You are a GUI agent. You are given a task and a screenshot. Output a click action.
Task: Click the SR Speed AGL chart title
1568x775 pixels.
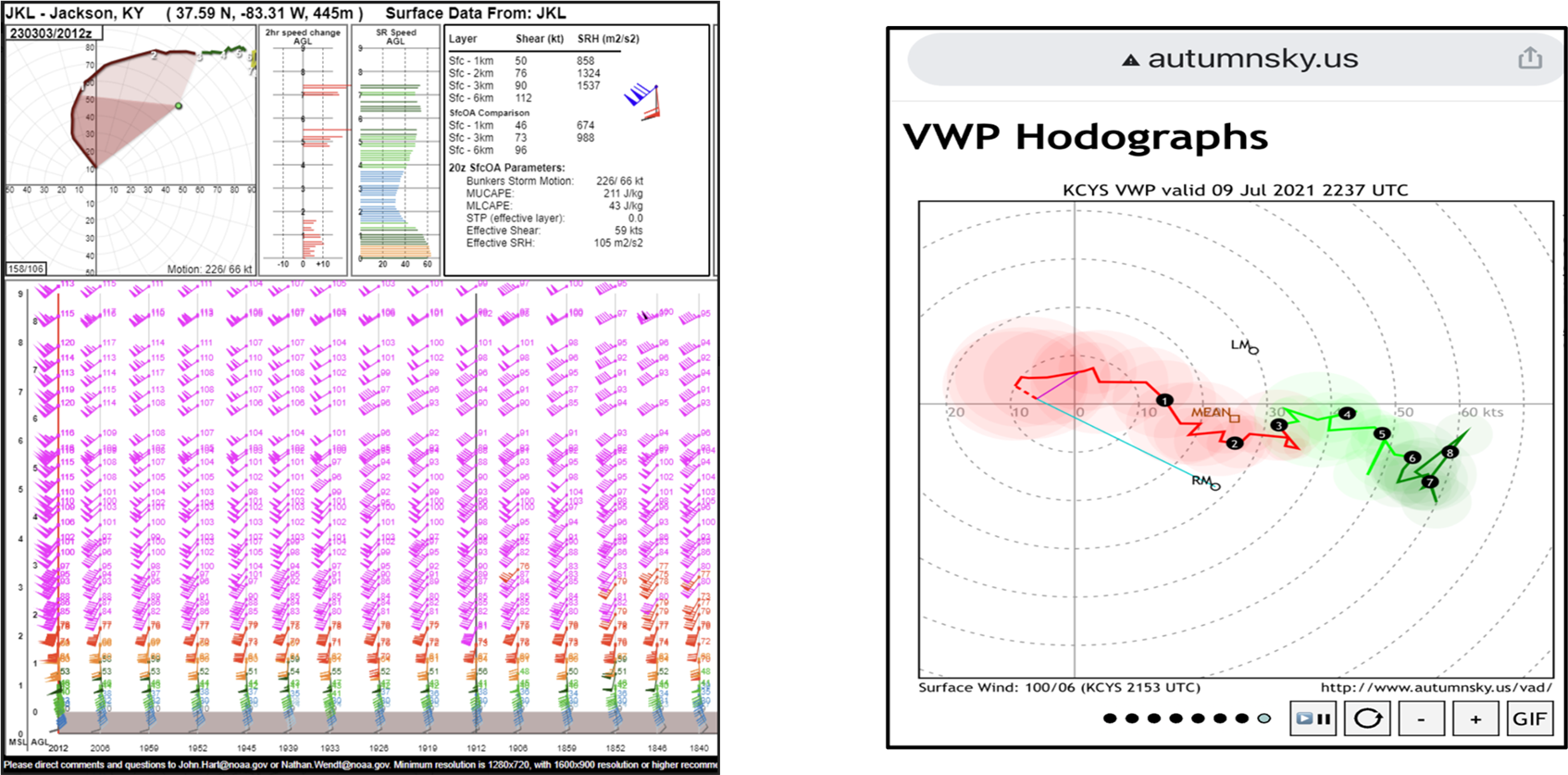click(x=395, y=36)
